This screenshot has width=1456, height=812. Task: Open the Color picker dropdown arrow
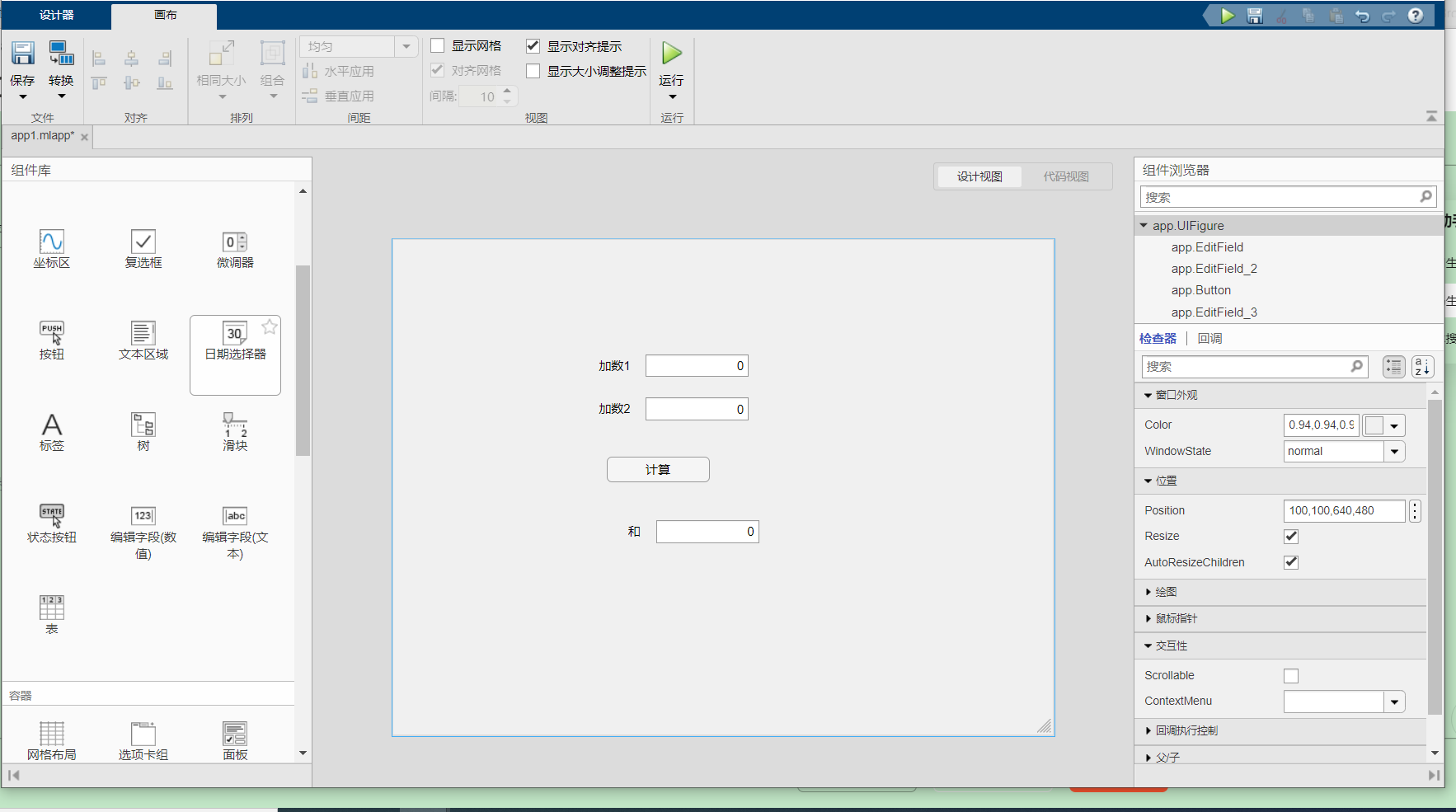1395,426
